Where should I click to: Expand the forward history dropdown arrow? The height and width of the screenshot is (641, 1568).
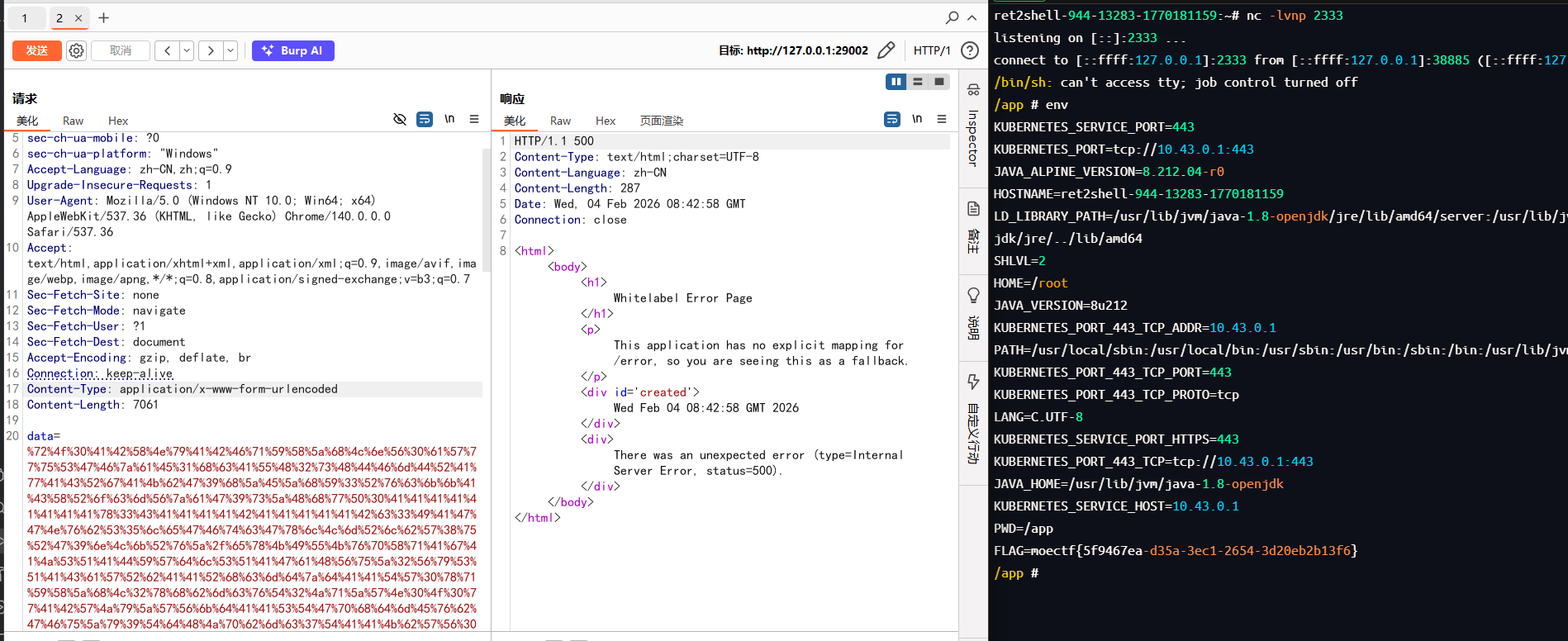230,51
